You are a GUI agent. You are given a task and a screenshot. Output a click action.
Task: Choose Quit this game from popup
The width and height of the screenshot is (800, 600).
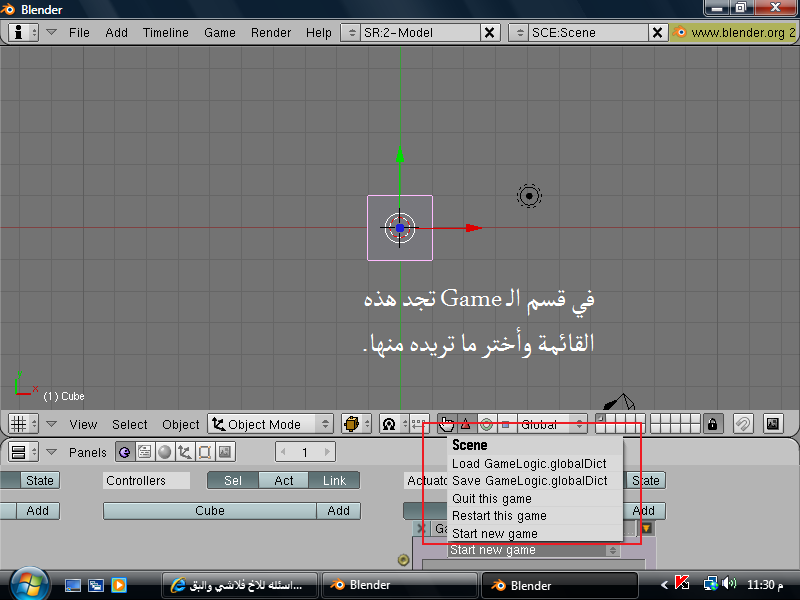point(535,498)
